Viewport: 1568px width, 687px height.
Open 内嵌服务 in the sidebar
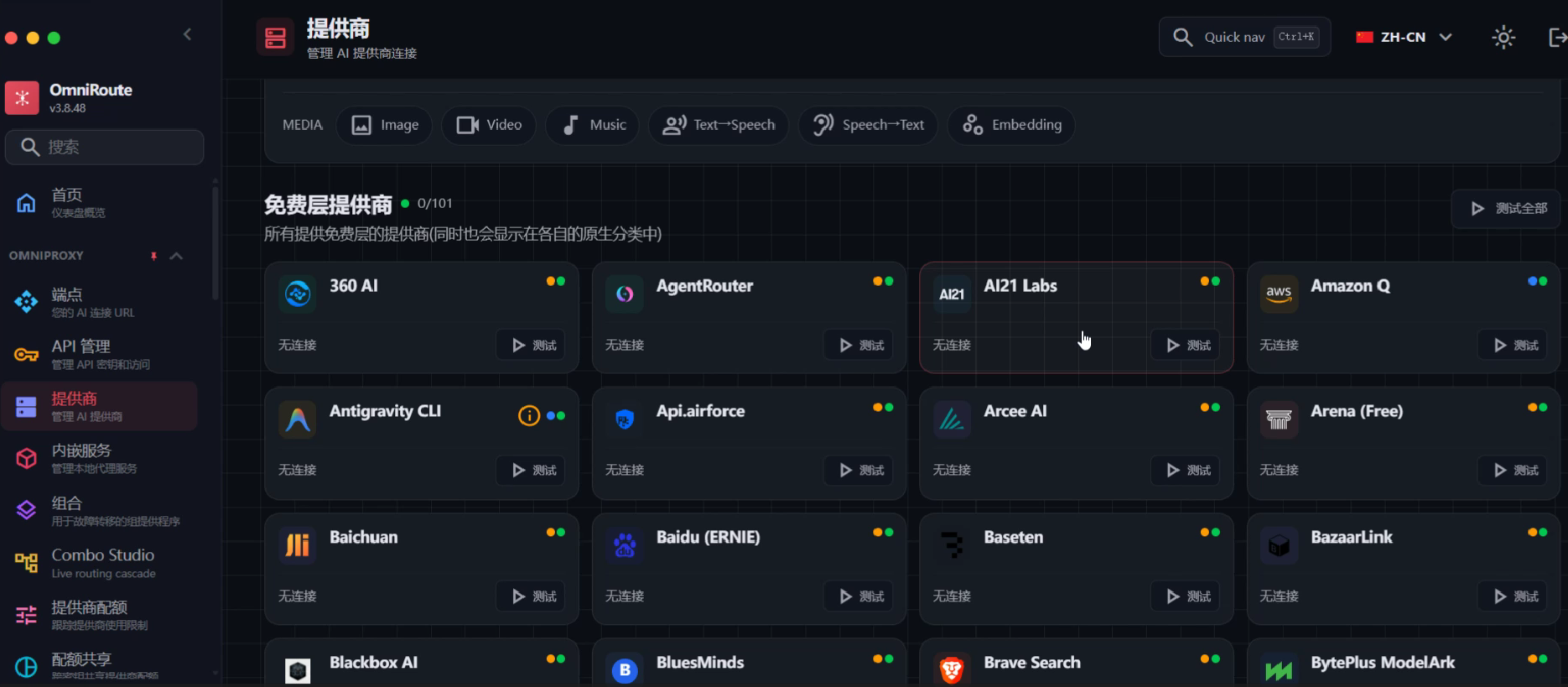[99, 458]
